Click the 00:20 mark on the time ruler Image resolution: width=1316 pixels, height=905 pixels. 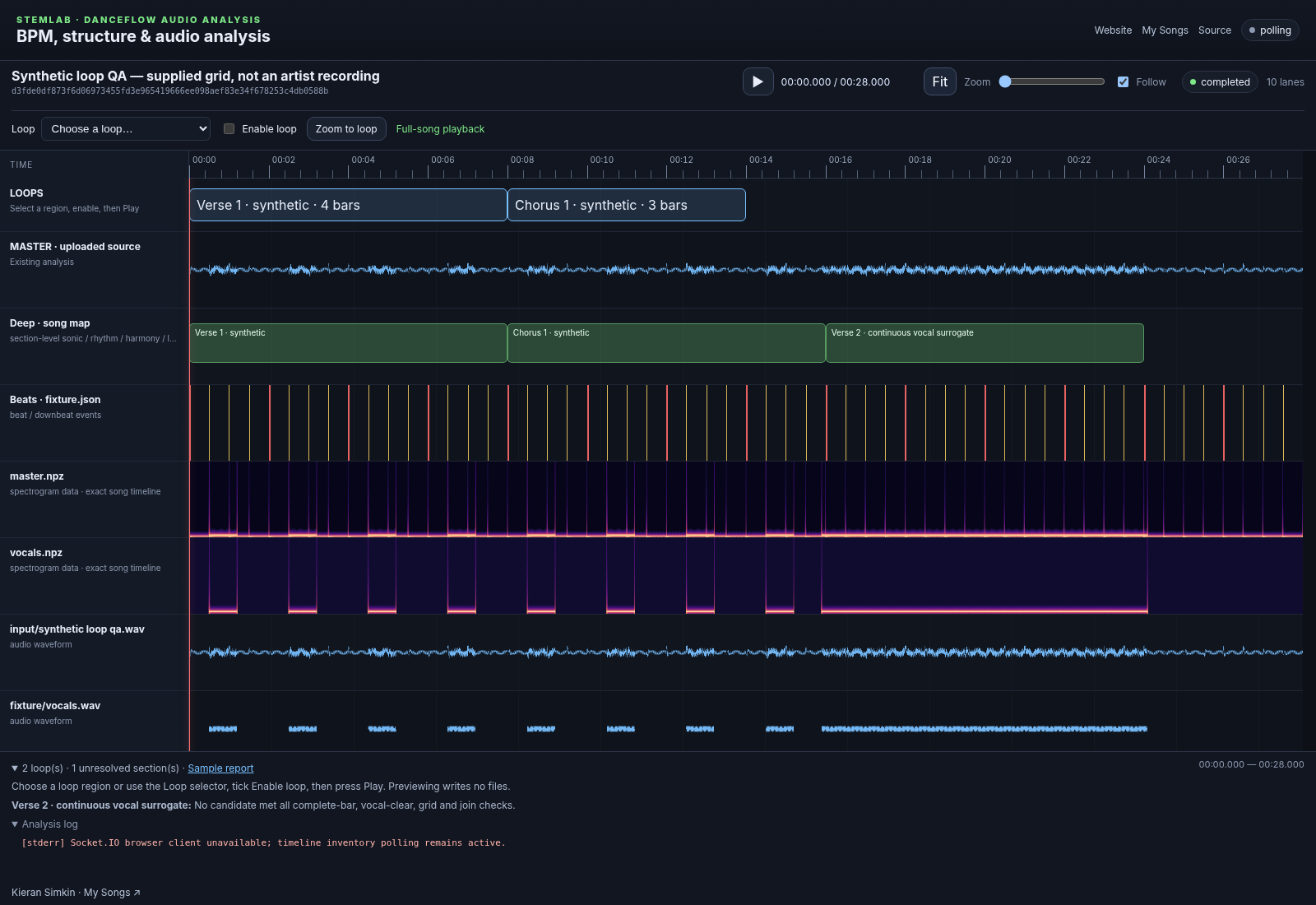999,160
